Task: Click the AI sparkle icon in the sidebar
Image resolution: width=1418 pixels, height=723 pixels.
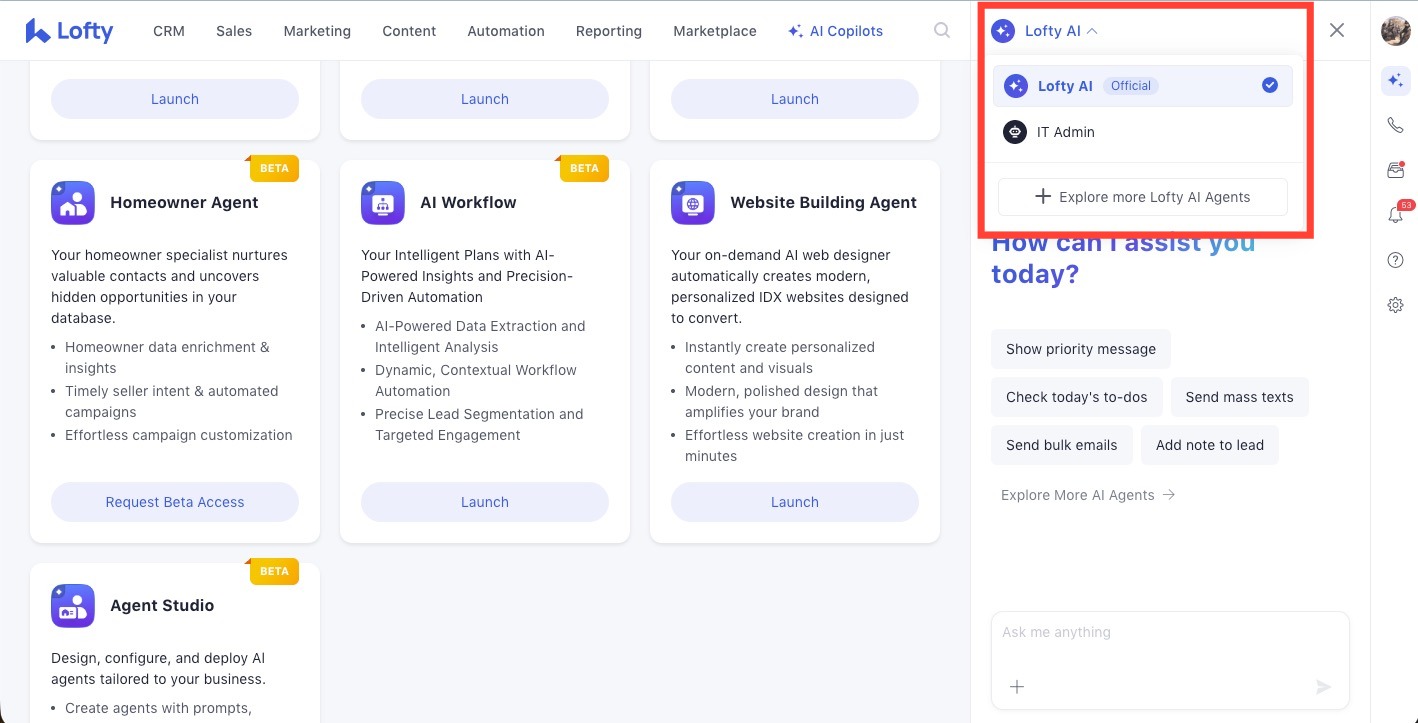Action: pyautogui.click(x=1395, y=81)
